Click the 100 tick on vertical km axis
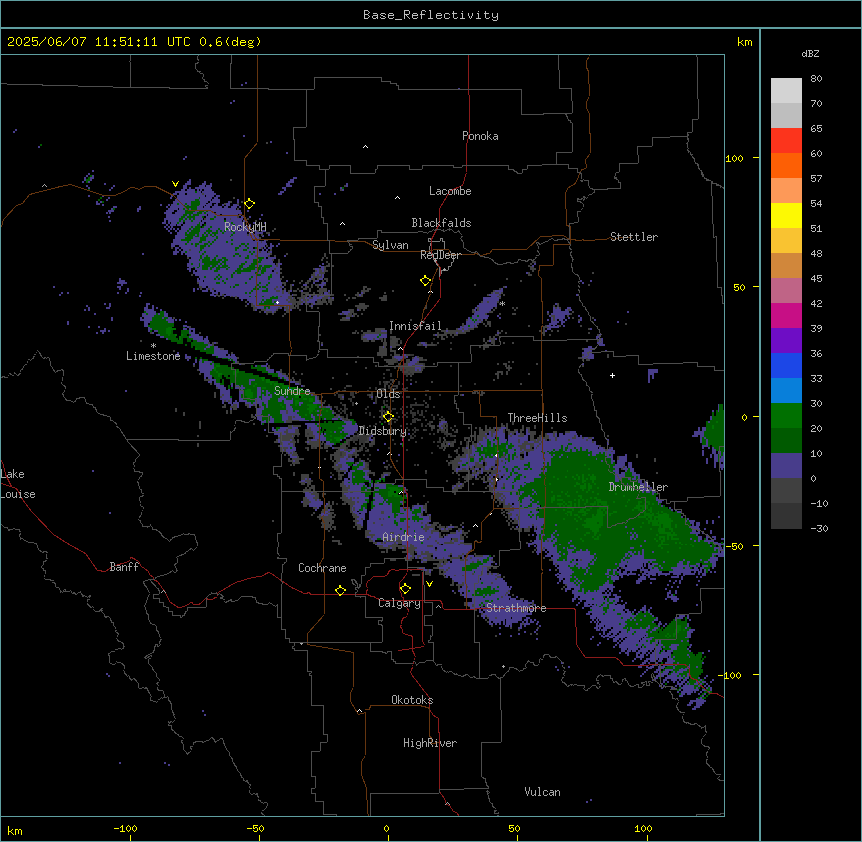Viewport: 862px width, 842px height. pos(734,158)
